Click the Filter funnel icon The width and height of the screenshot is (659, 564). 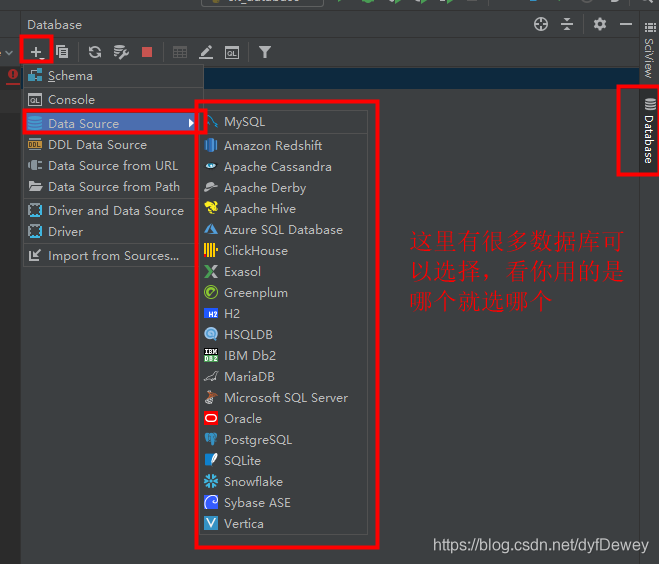tap(265, 52)
